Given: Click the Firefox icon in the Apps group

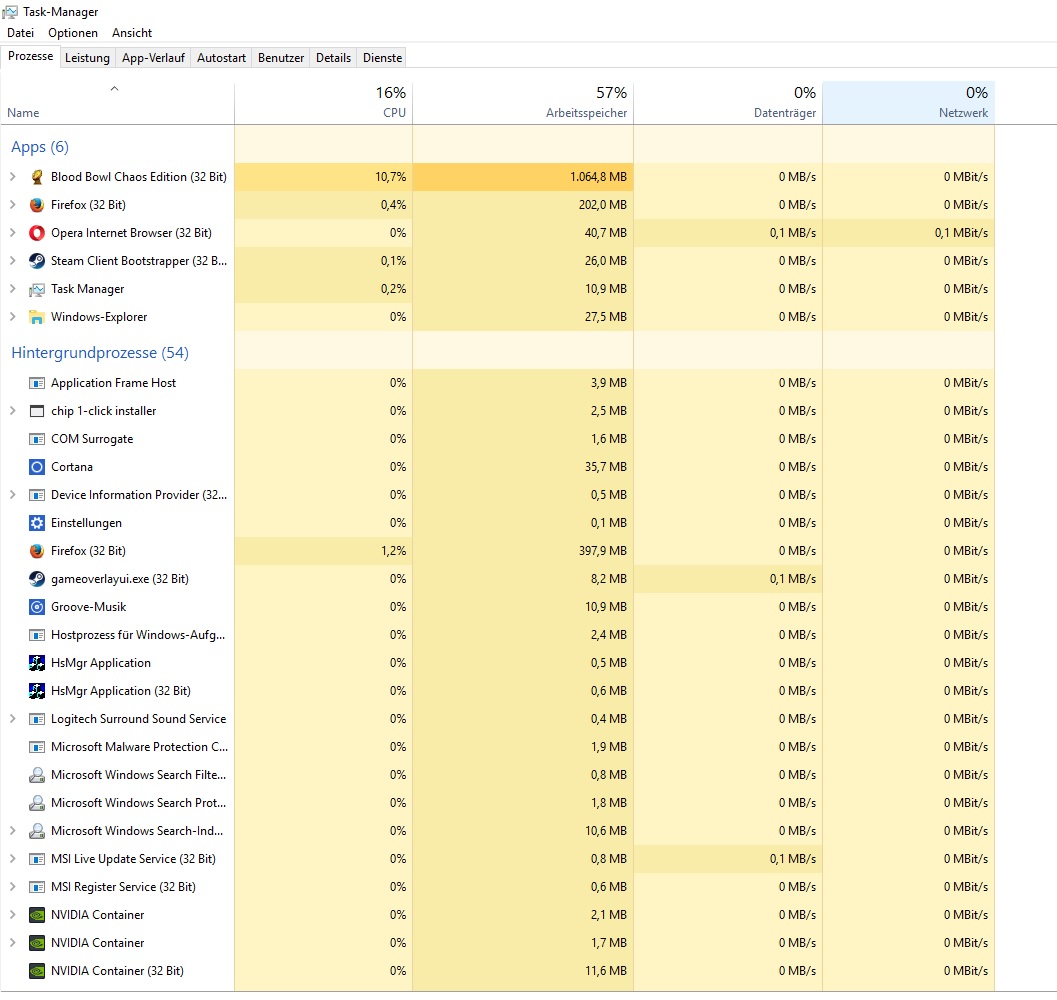Looking at the screenshot, I should (37, 205).
